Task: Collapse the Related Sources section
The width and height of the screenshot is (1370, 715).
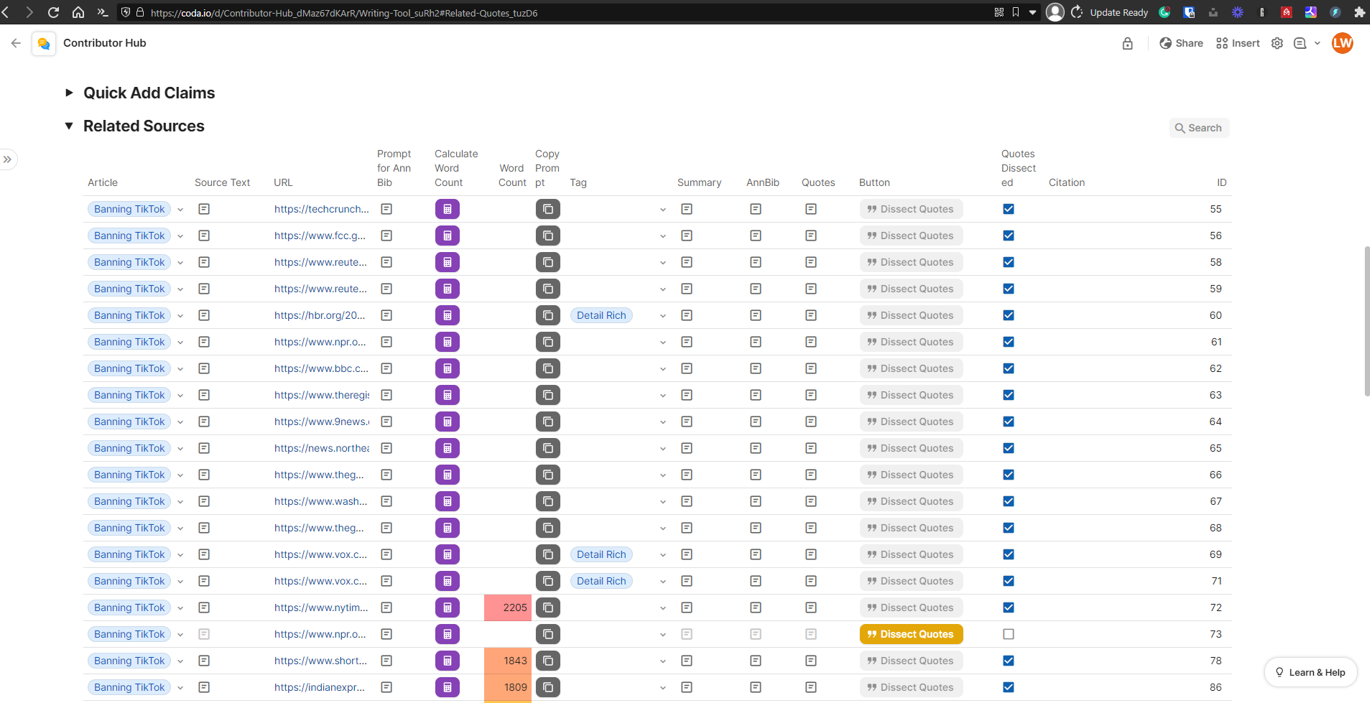Action: pos(69,126)
